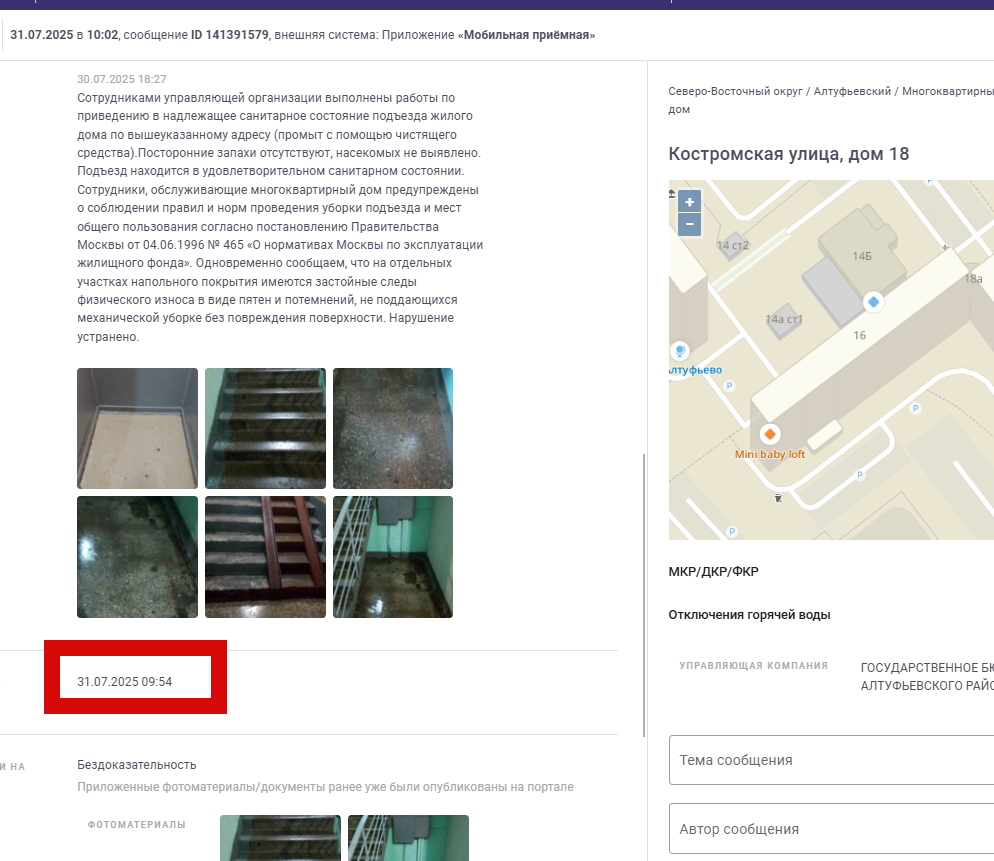Zoom out on the map
Viewport: 994px width, 861px height.
pyautogui.click(x=689, y=224)
